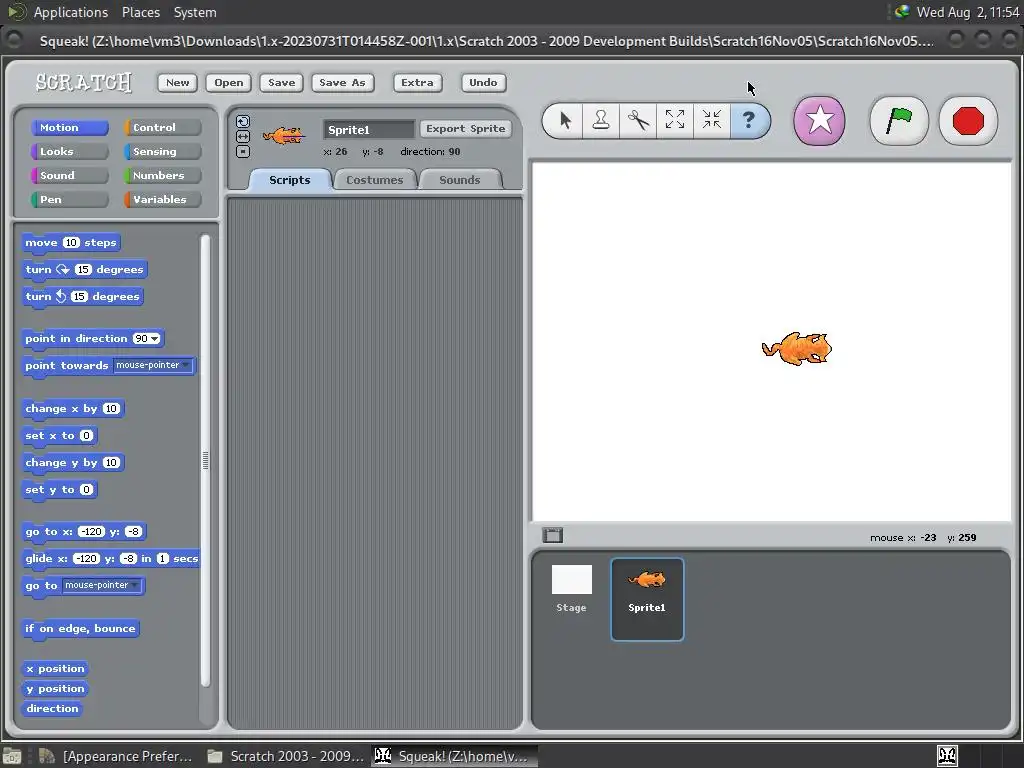Click the if on edge, bounce block
This screenshot has height=768, width=1024.
coord(80,628)
